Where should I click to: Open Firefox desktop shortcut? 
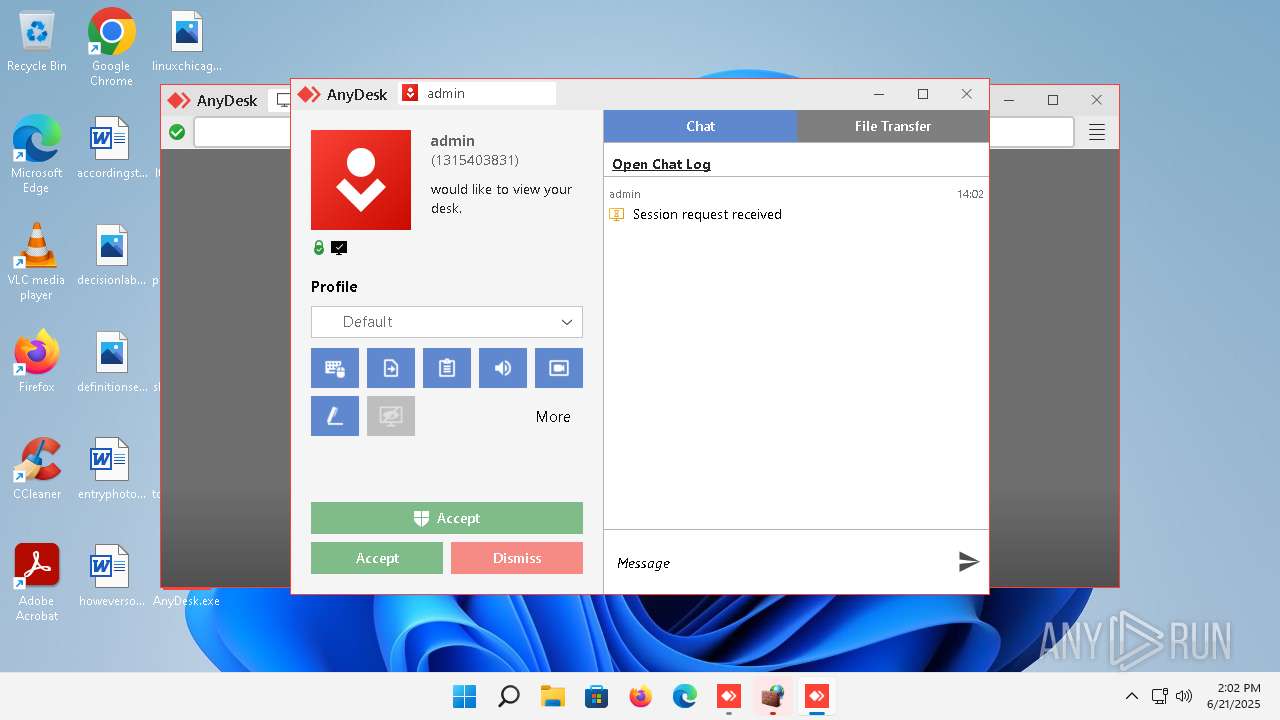(37, 361)
